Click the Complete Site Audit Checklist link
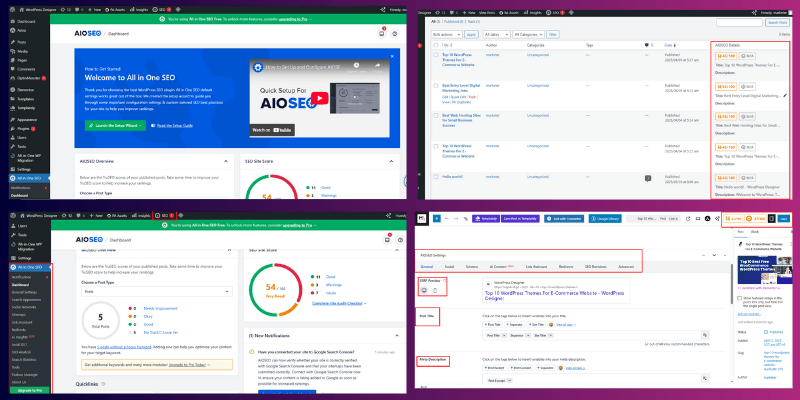The height and width of the screenshot is (400, 800). point(339,303)
